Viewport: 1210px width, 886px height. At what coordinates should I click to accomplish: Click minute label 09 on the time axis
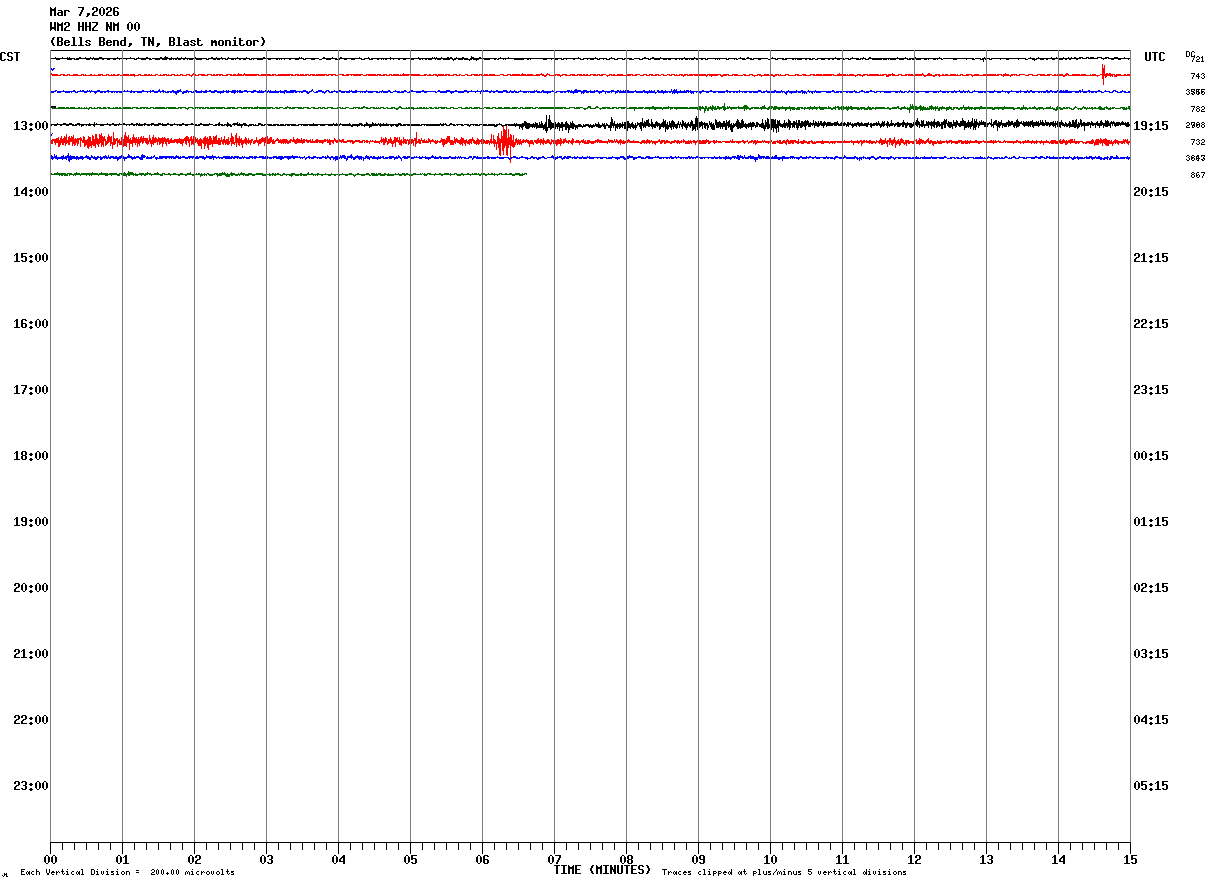pyautogui.click(x=698, y=860)
